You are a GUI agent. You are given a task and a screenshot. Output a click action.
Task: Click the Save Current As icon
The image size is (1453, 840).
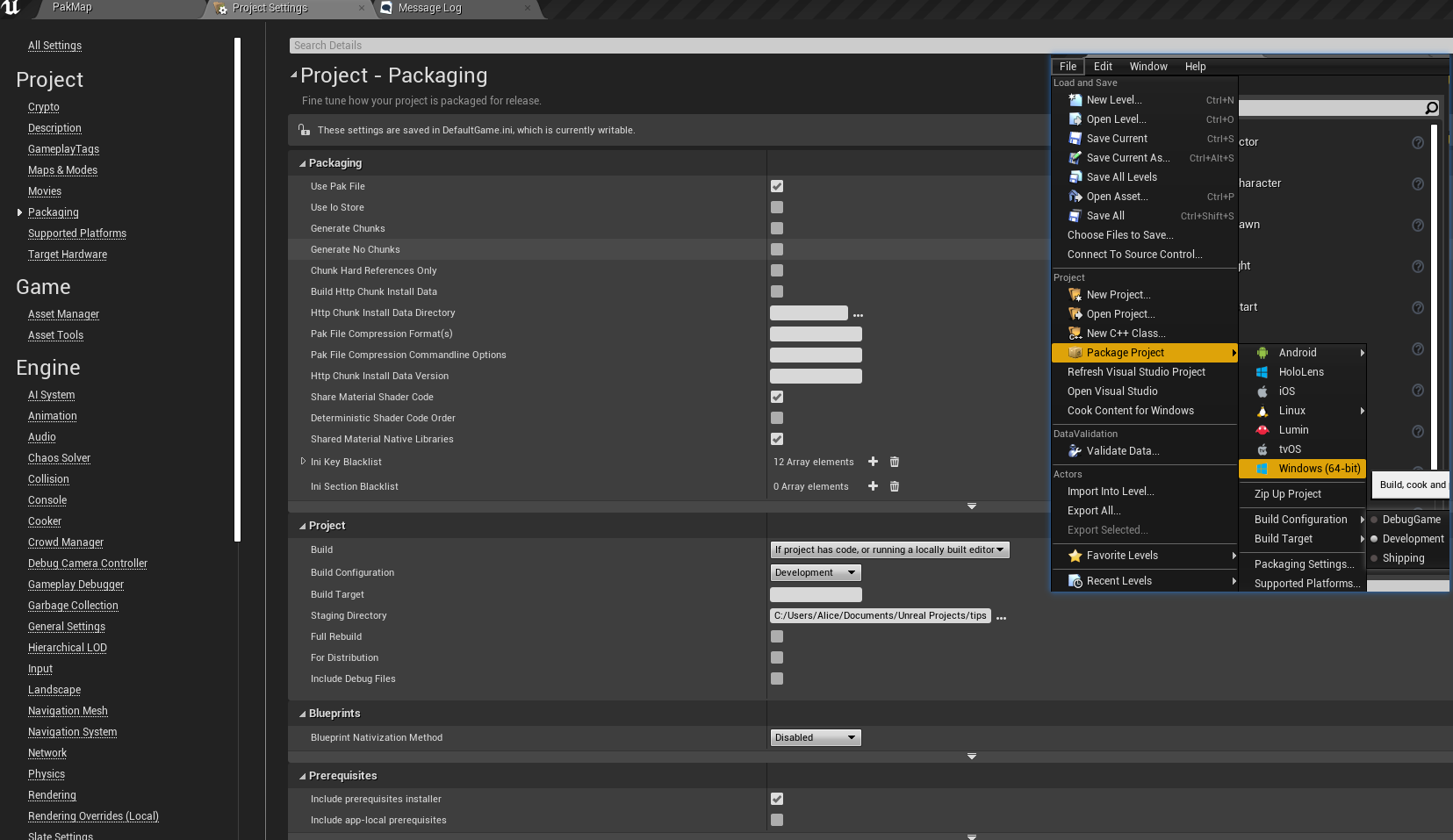pos(1075,158)
